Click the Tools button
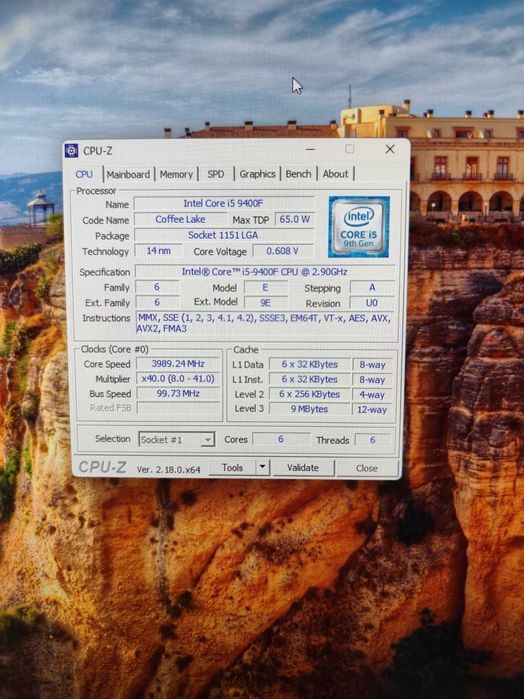The image size is (524, 699). click(233, 467)
